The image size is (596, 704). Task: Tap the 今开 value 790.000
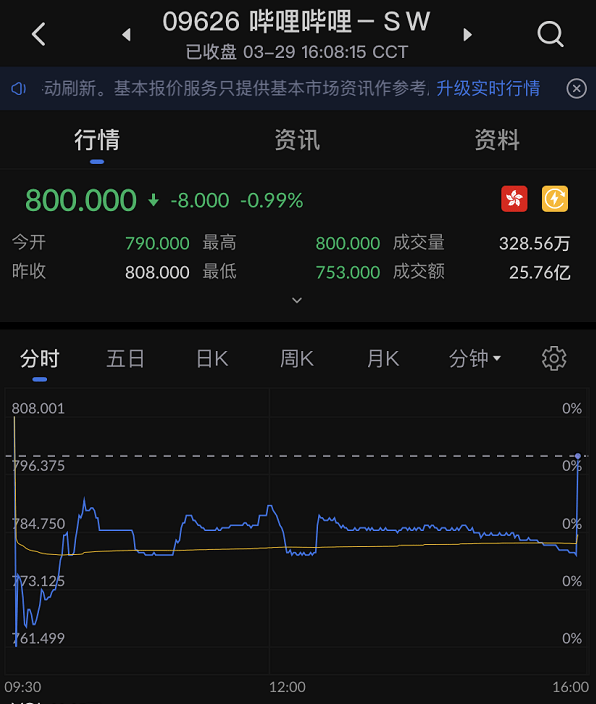pyautogui.click(x=157, y=243)
